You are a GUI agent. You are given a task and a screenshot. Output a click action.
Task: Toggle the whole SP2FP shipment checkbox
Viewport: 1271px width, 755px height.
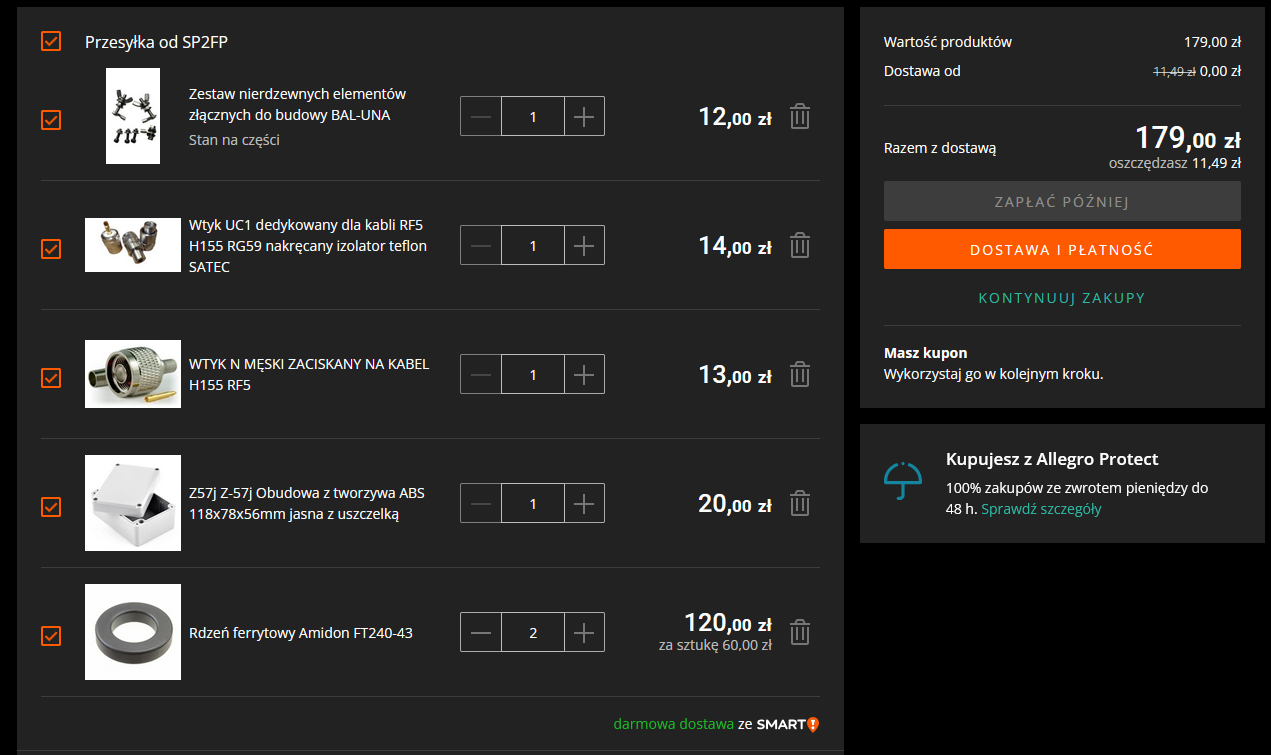[51, 41]
